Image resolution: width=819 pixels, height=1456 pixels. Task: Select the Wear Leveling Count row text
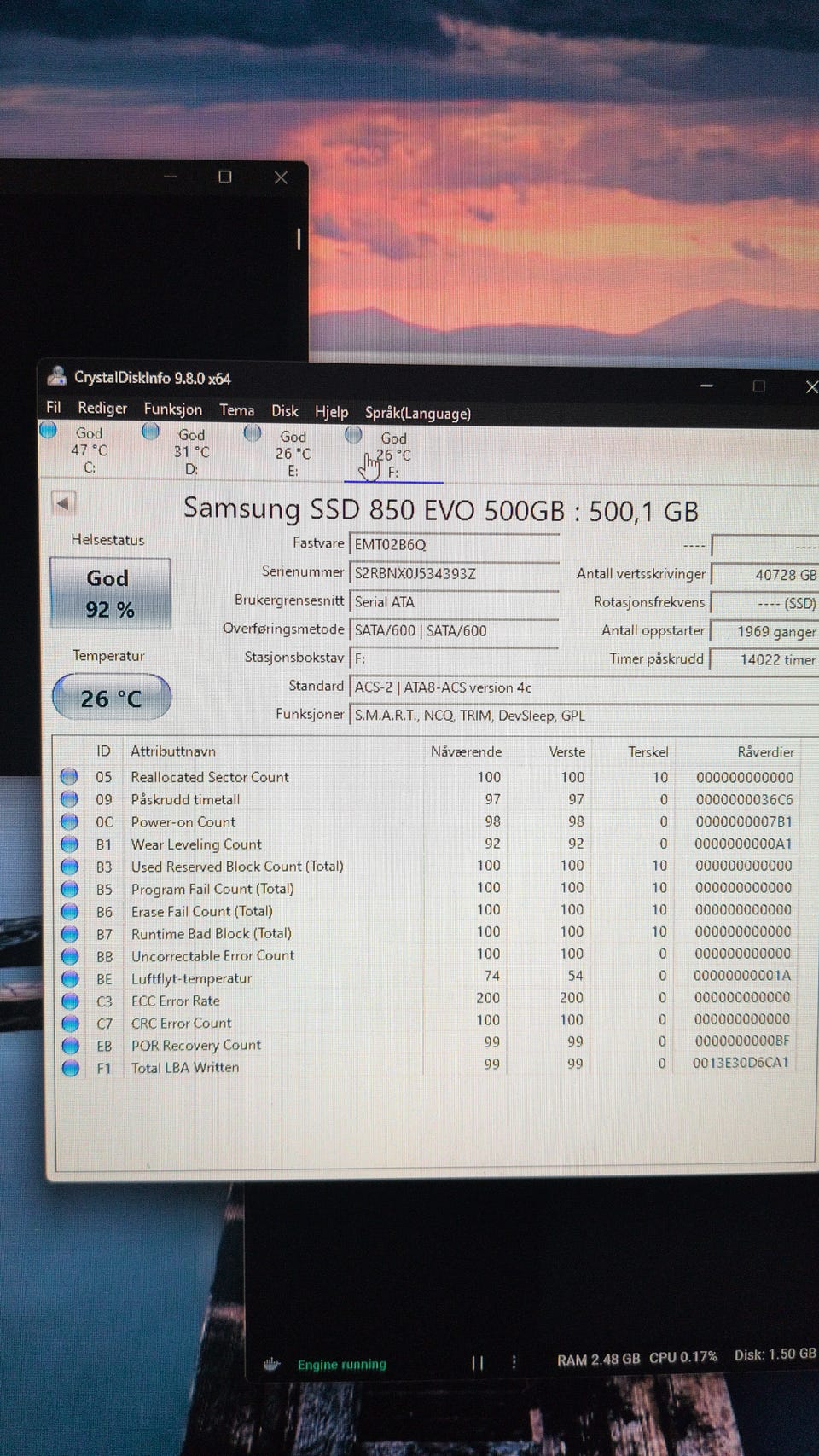[x=196, y=844]
